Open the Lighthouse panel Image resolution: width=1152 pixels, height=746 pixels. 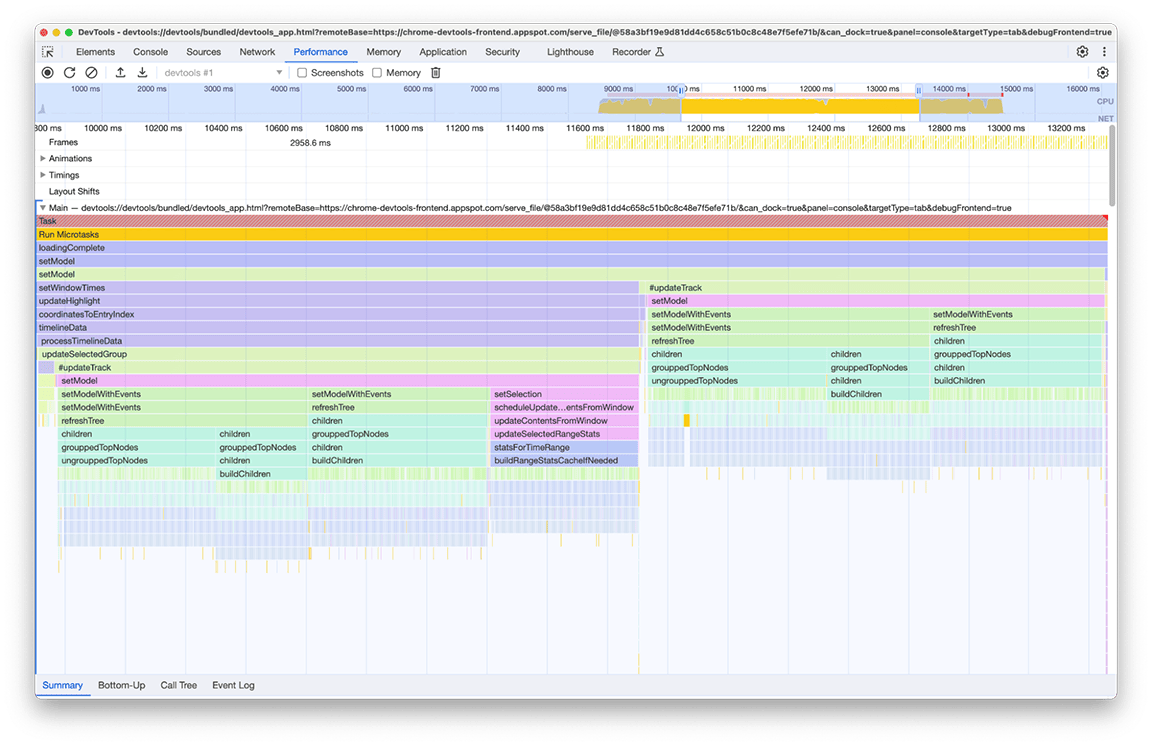tap(569, 52)
